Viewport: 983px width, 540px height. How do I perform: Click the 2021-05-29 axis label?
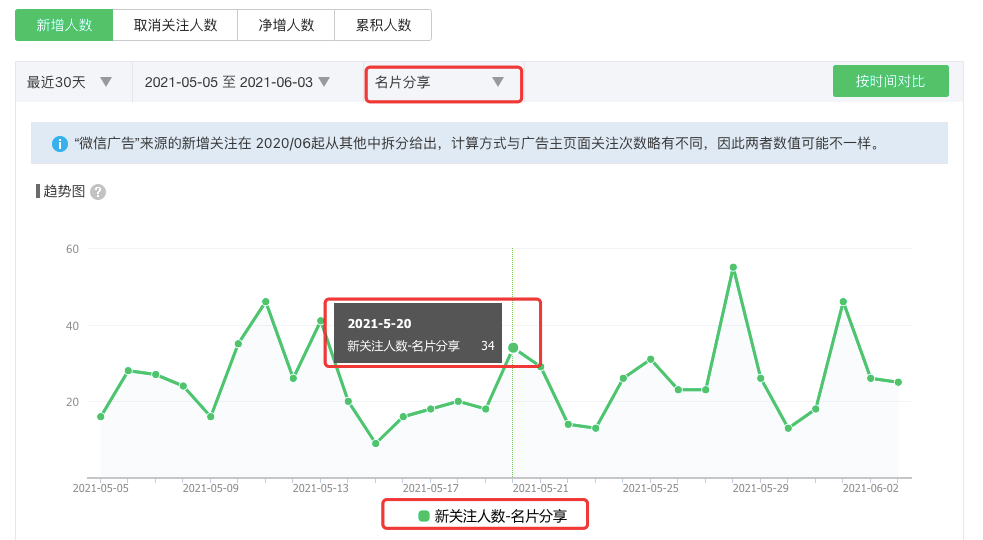760,488
